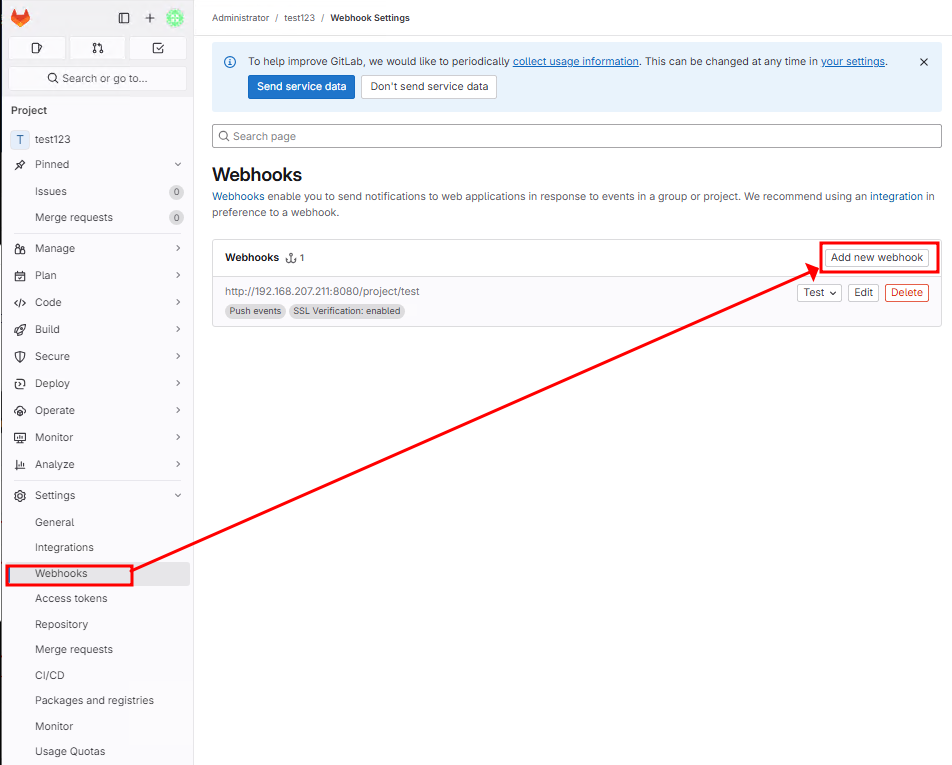Focus the Search page input field
This screenshot has height=765, width=952.
pyautogui.click(x=577, y=137)
